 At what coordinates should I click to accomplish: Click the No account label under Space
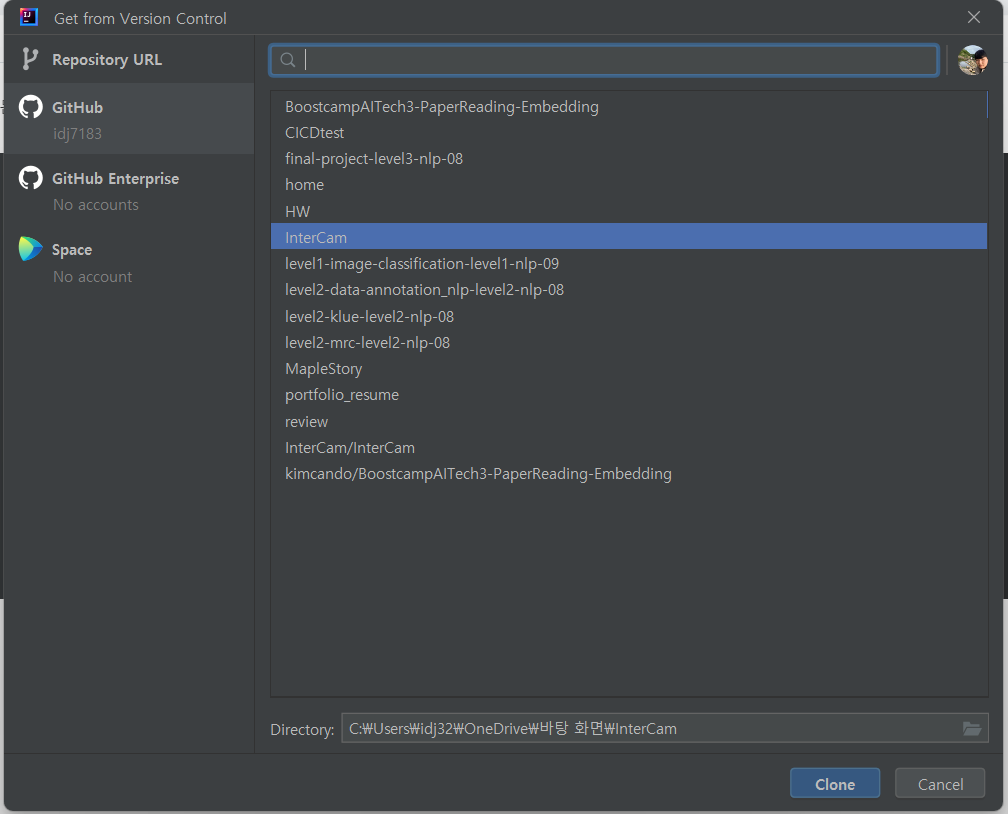(93, 276)
